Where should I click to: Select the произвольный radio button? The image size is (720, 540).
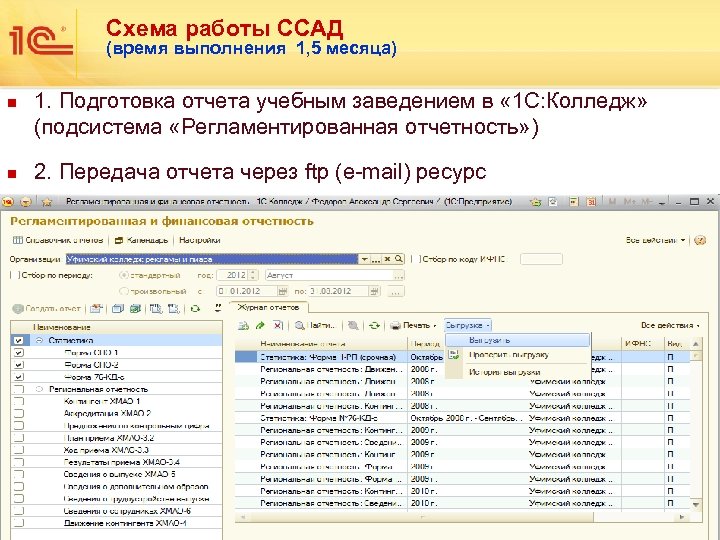click(x=124, y=291)
